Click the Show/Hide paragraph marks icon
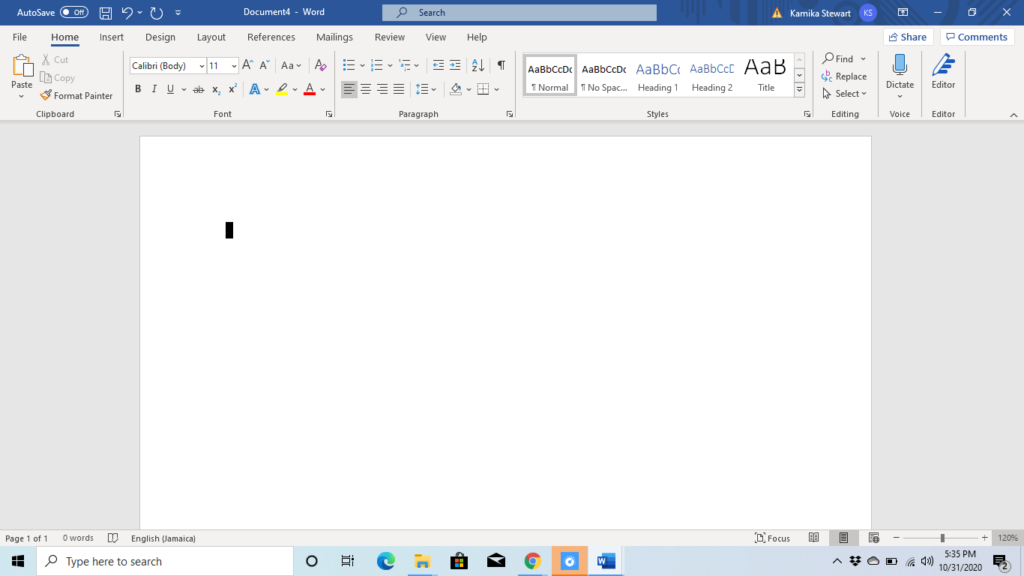 tap(501, 65)
